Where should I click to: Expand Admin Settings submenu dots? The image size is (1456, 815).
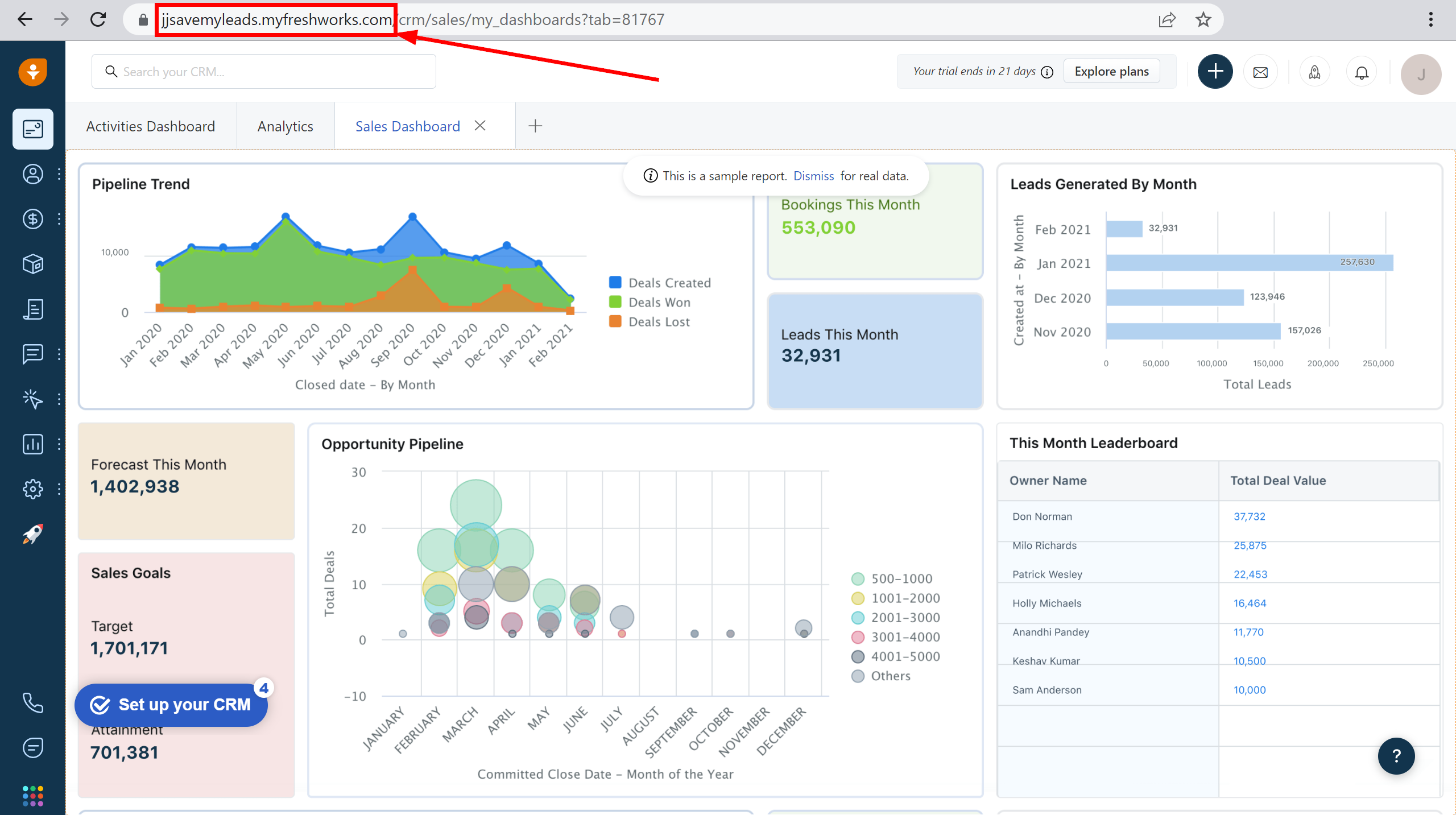click(x=59, y=489)
